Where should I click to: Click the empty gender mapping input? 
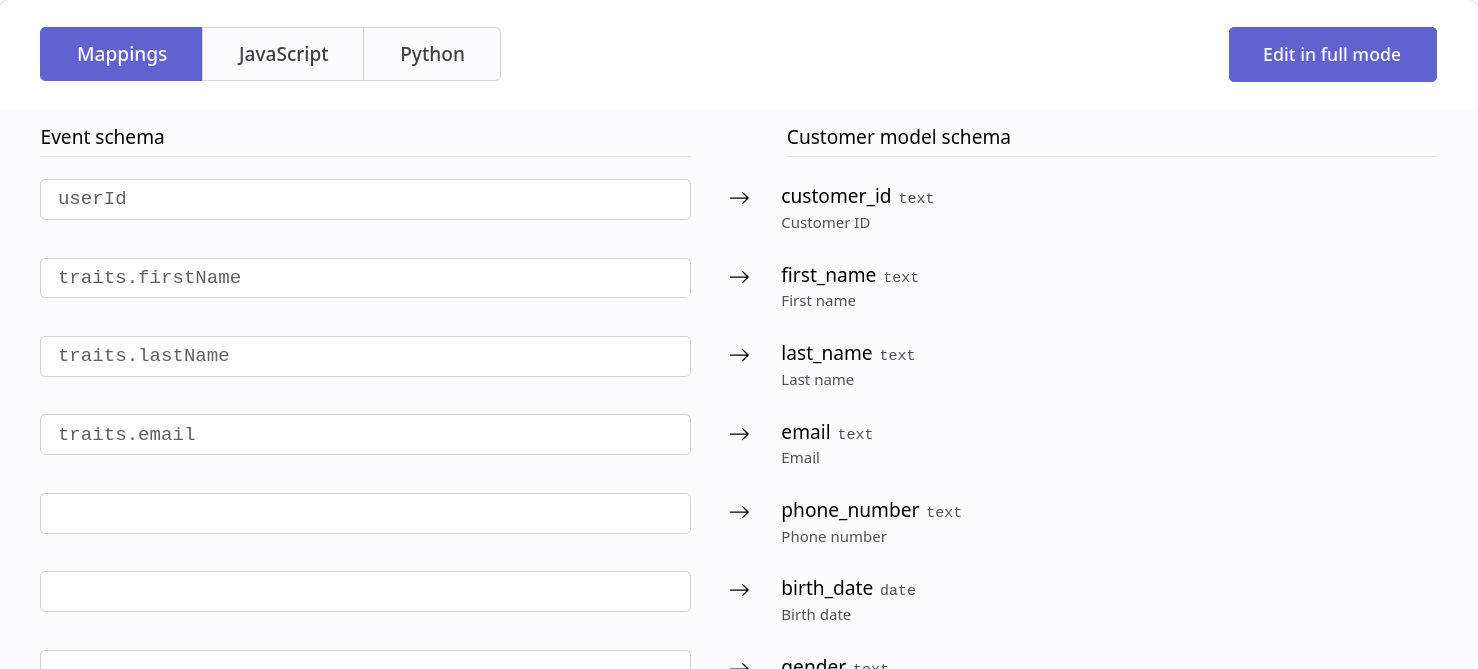coord(365,660)
